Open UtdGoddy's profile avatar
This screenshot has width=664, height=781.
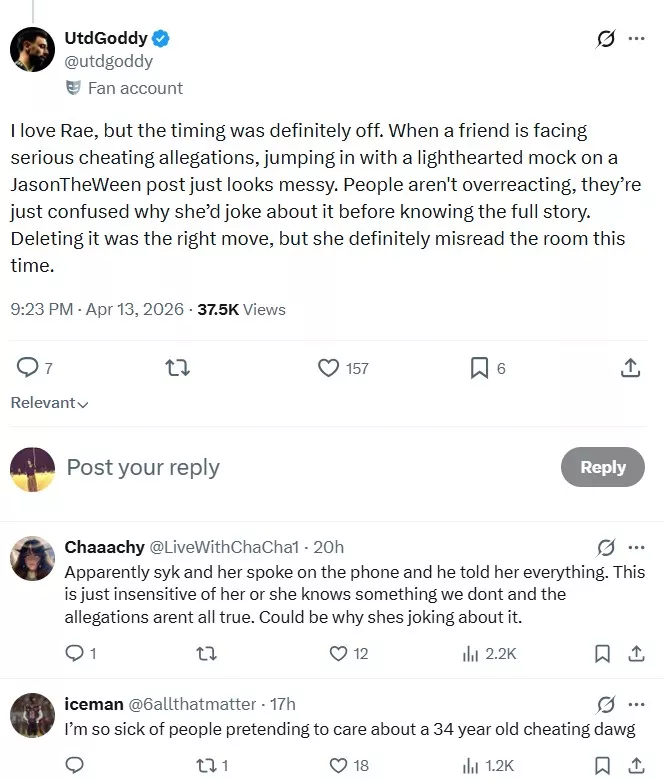[32, 48]
